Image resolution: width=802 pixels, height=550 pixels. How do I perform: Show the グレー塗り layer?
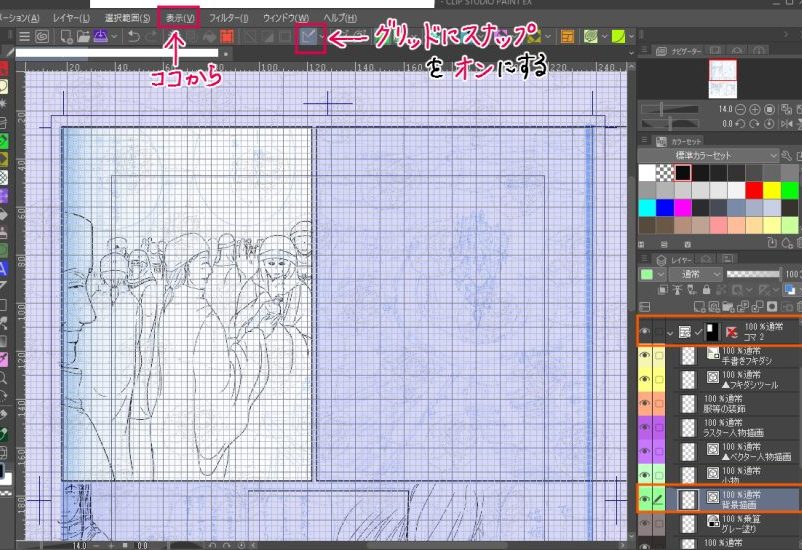coord(645,523)
